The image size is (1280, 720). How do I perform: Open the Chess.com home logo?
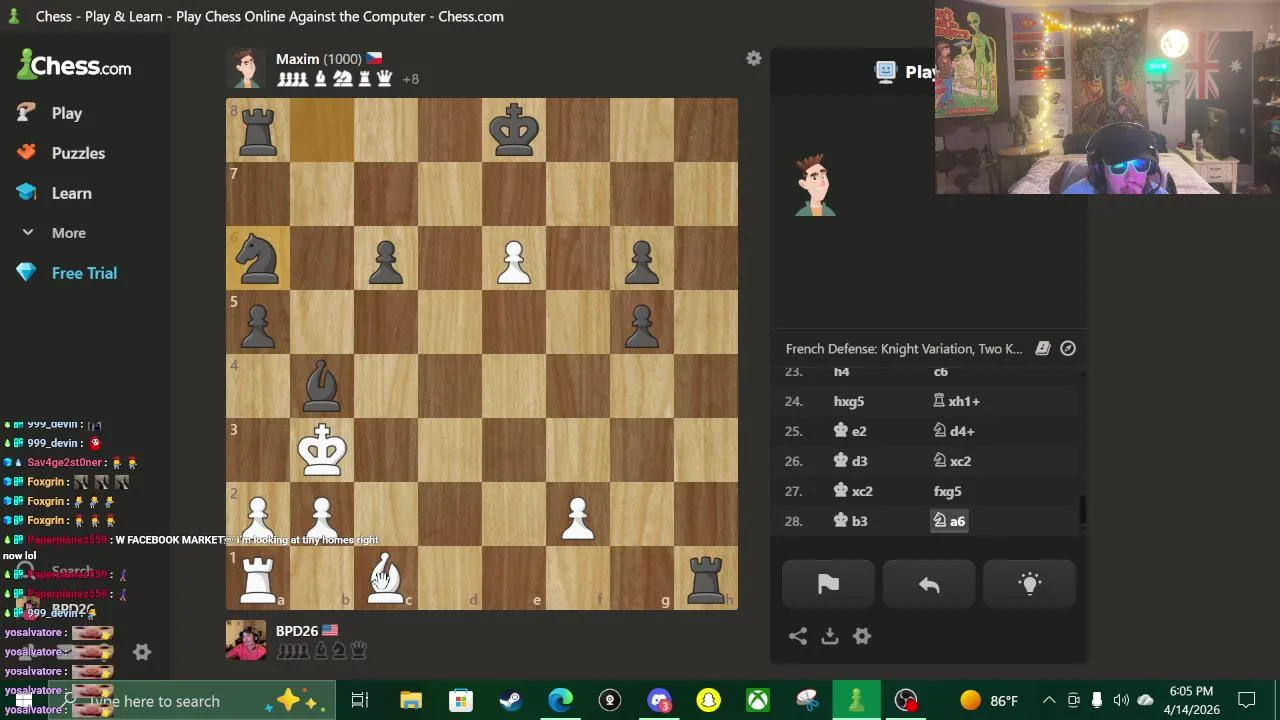[74, 66]
